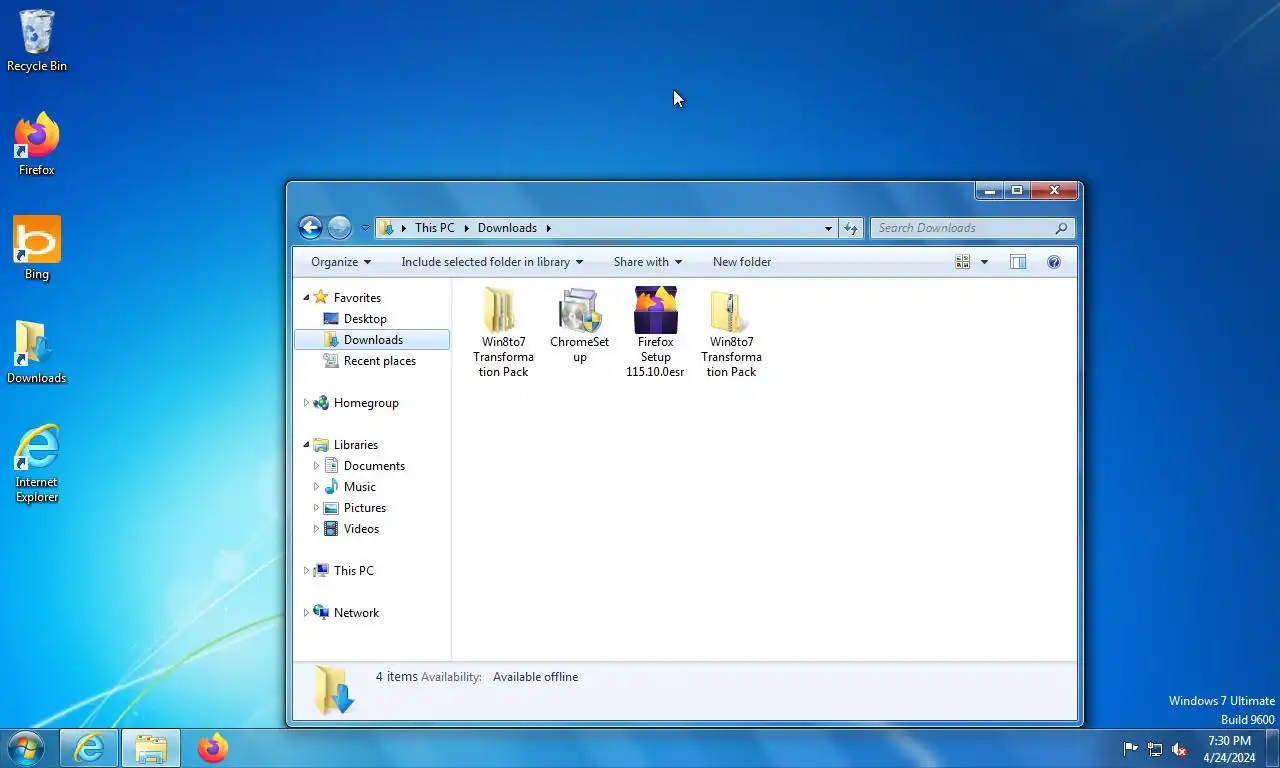The width and height of the screenshot is (1280, 768).
Task: Select the Bing desktop shortcut
Action: coord(37,248)
